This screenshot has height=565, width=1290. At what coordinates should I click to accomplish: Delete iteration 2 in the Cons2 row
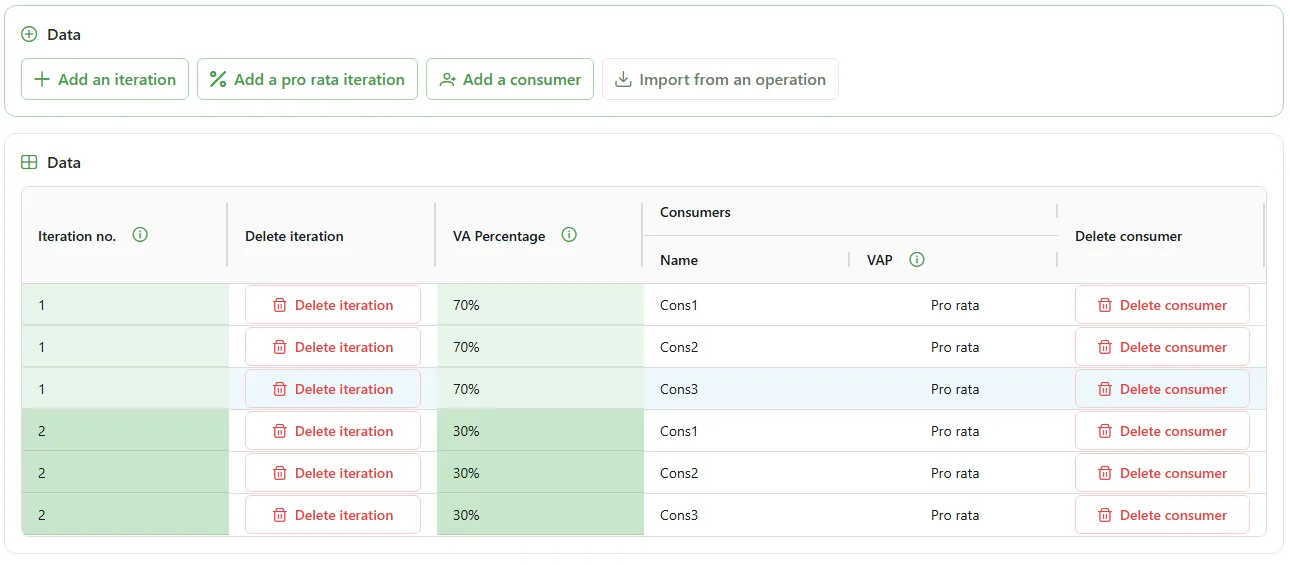(x=333, y=473)
